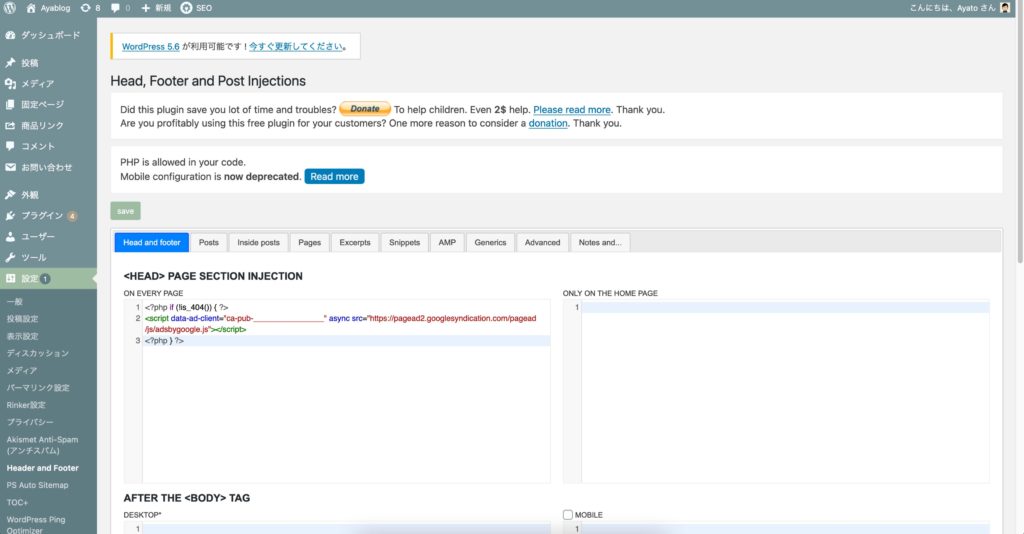
Task: Open Settings (設定) sliders icon
Action: [x=10, y=278]
